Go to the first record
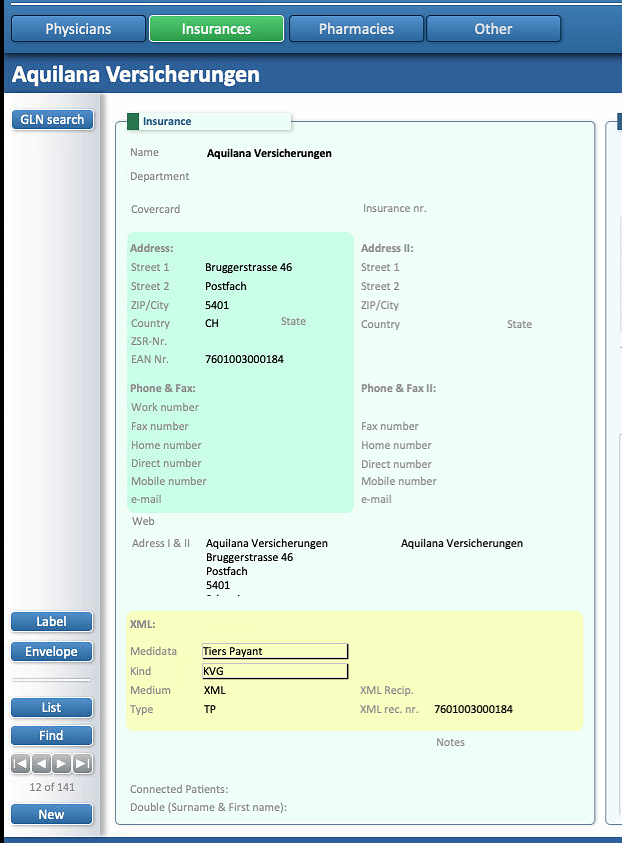This screenshot has width=622, height=843. 20,763
